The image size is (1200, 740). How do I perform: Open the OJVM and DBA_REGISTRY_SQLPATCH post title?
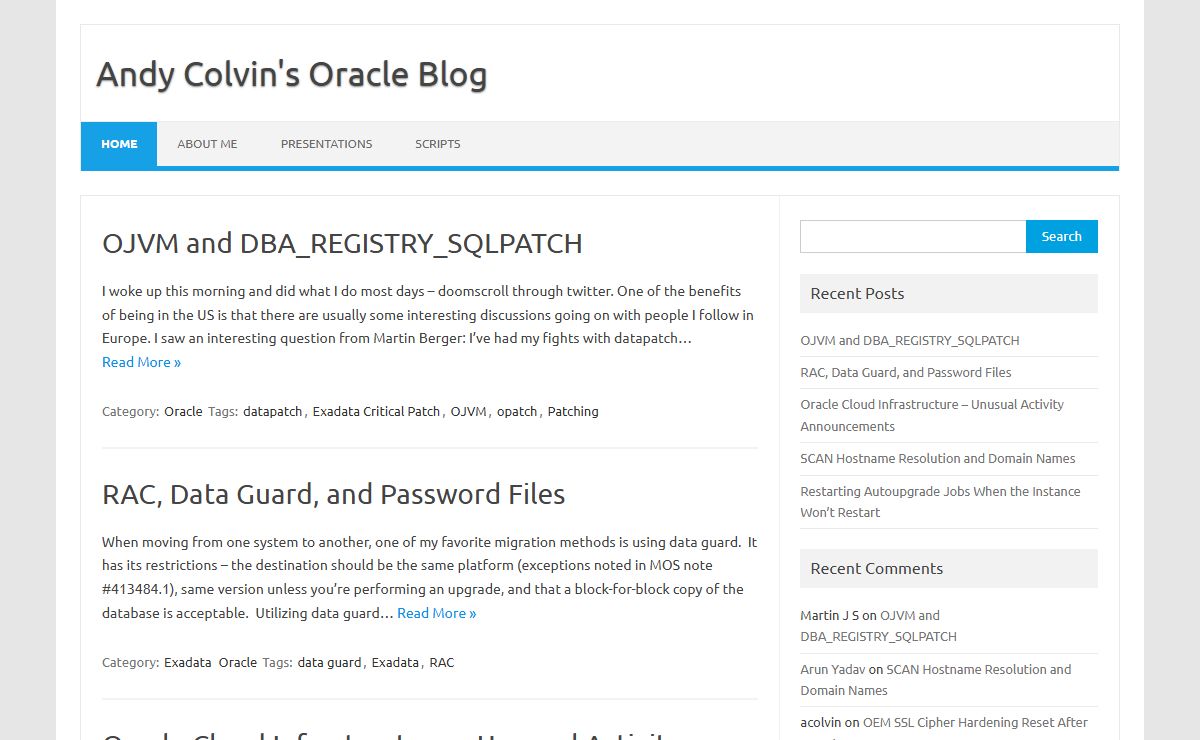coord(342,243)
